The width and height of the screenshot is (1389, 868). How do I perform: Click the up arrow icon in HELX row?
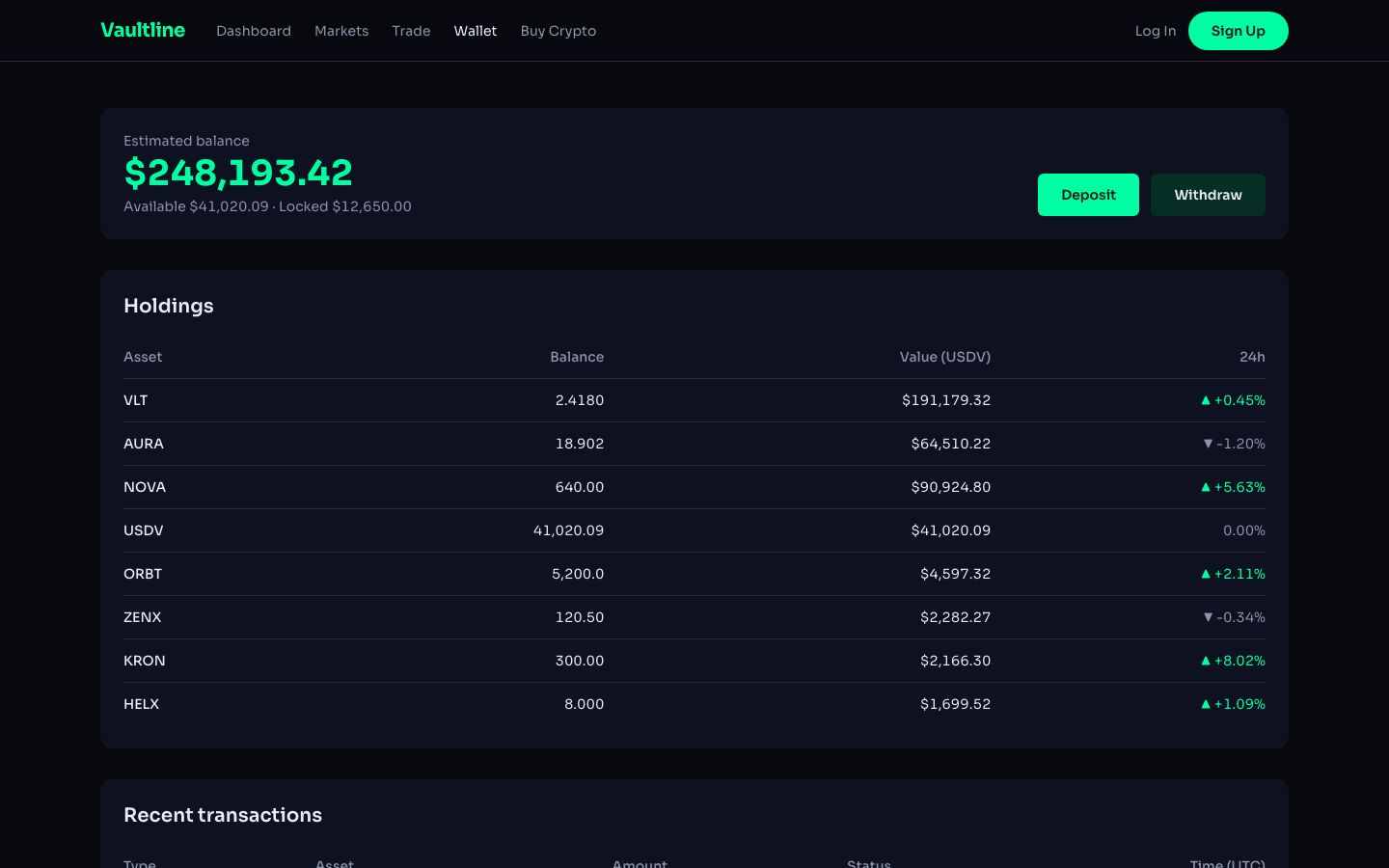point(1206,704)
